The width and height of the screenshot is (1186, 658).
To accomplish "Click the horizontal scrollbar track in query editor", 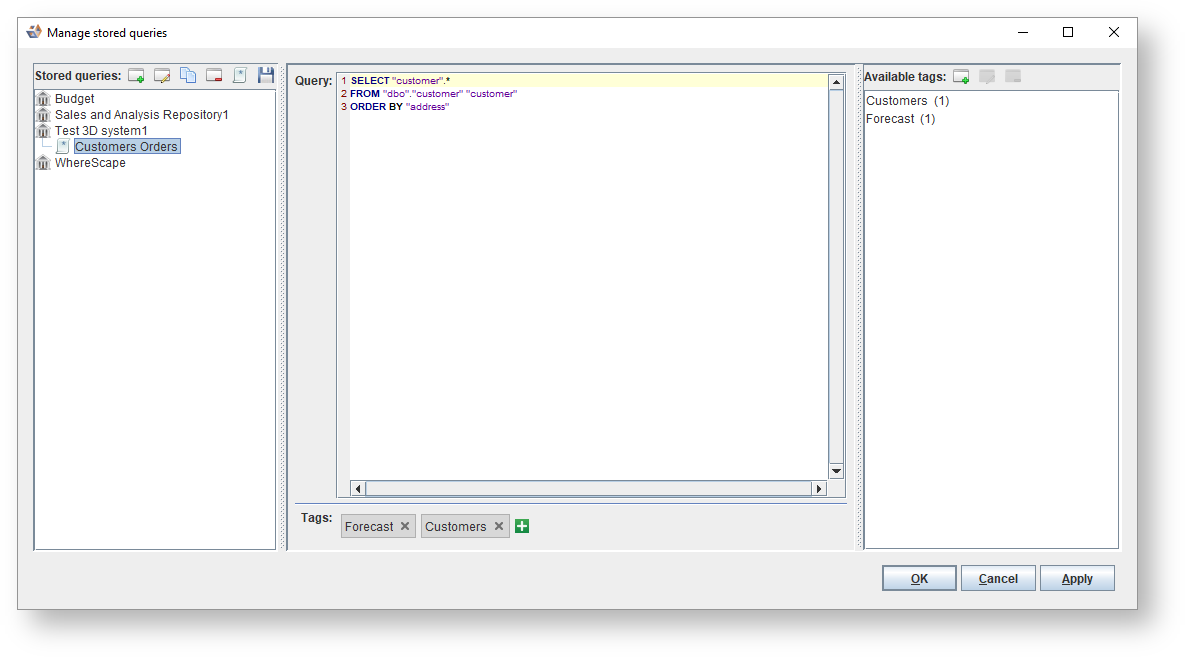I will click(x=588, y=489).
